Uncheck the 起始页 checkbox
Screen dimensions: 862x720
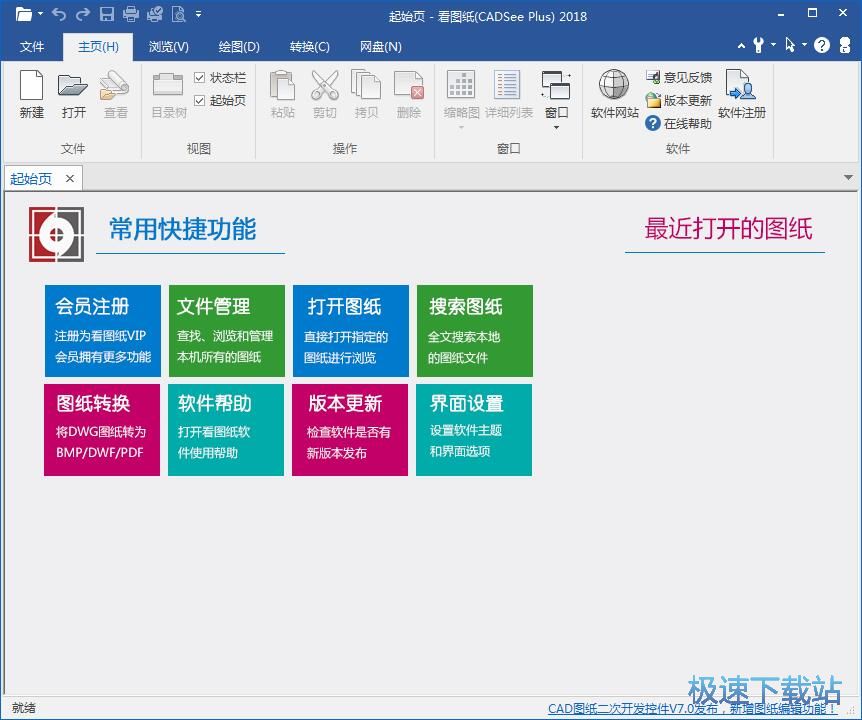pos(200,100)
